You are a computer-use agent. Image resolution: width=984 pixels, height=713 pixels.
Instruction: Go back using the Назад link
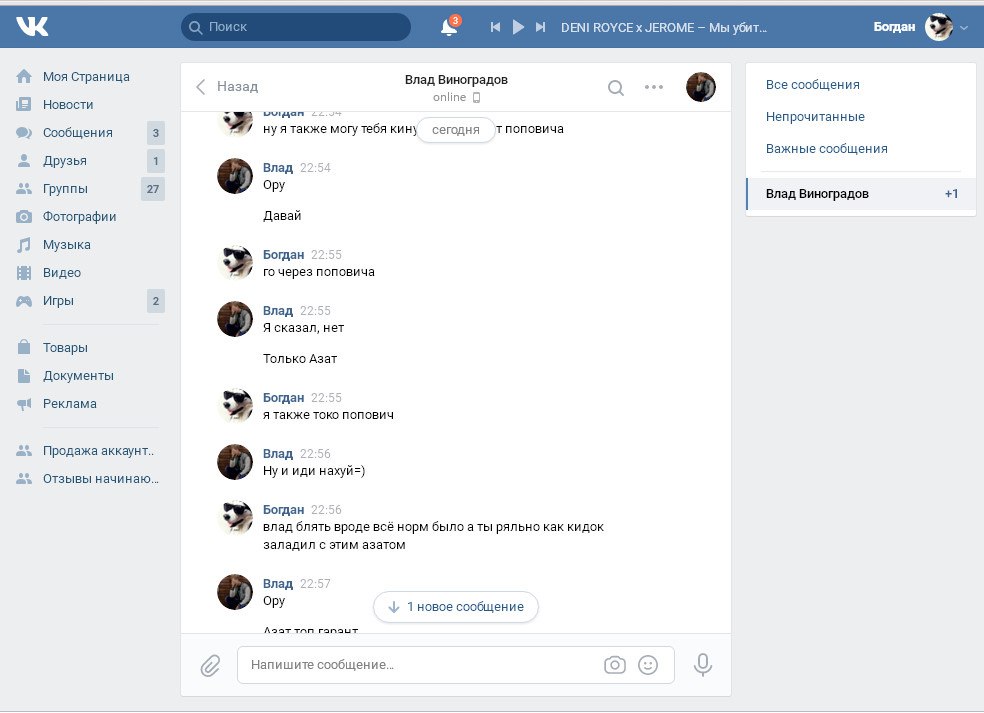[x=227, y=87]
